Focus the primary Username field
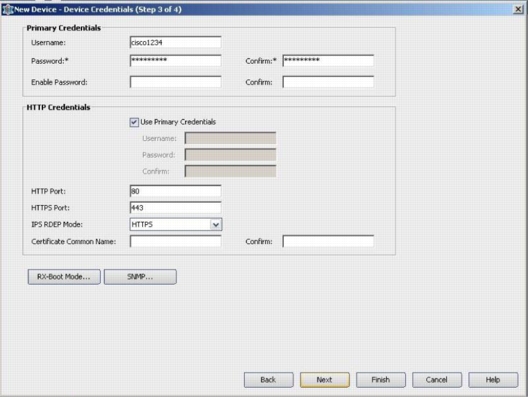This screenshot has height=399, width=530. click(x=175, y=42)
